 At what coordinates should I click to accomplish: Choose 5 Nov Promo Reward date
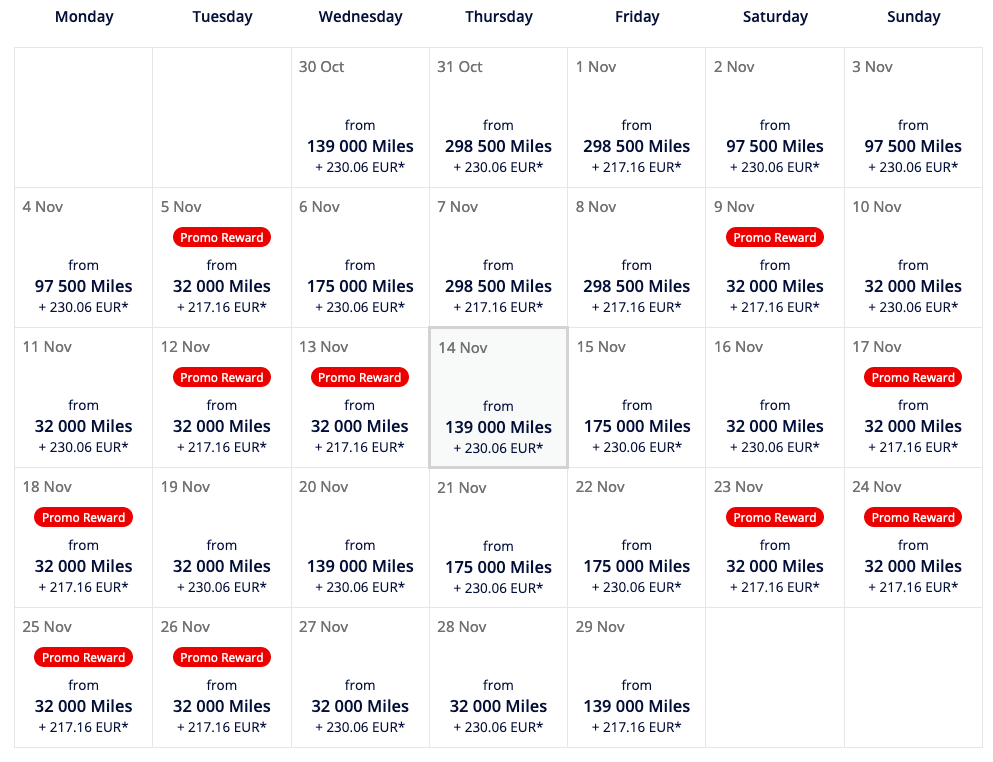tap(222, 258)
